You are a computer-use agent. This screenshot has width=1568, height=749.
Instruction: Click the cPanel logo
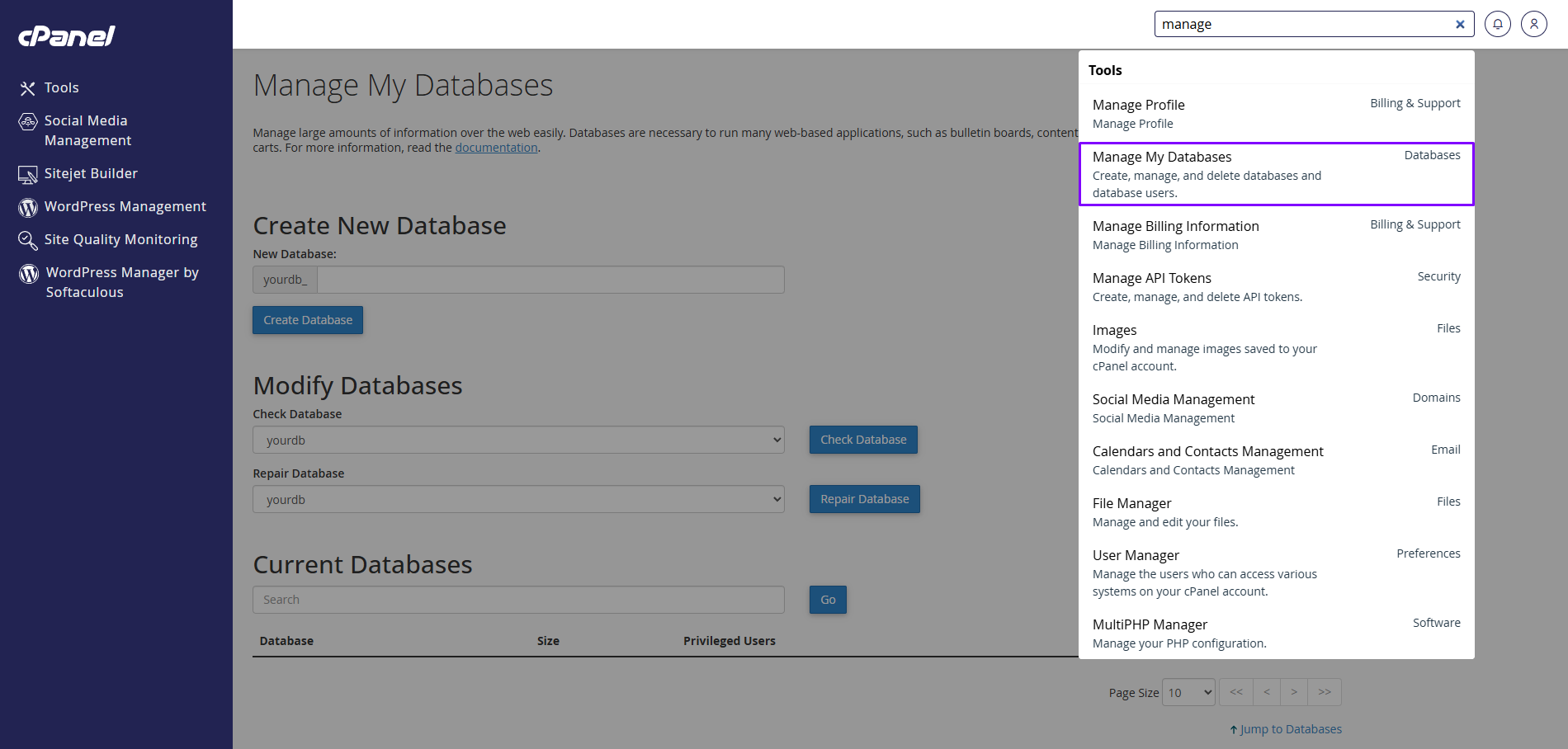tap(67, 36)
